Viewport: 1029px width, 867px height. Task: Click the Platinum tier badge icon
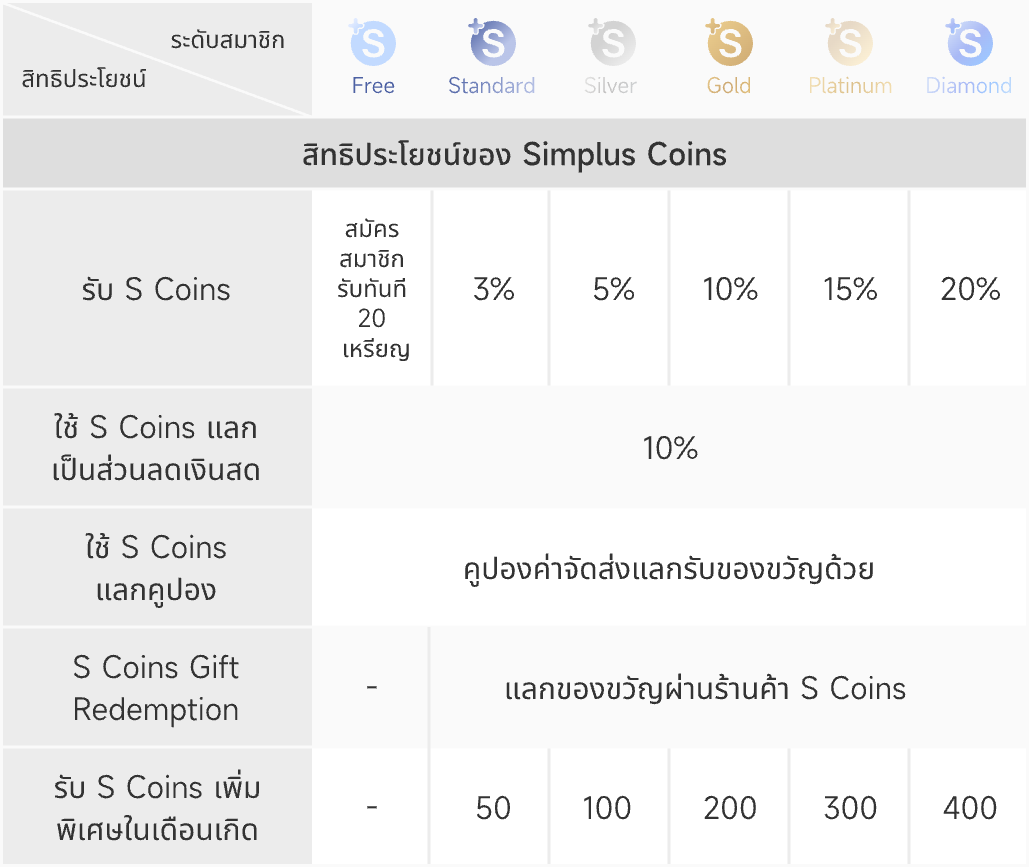click(x=849, y=43)
